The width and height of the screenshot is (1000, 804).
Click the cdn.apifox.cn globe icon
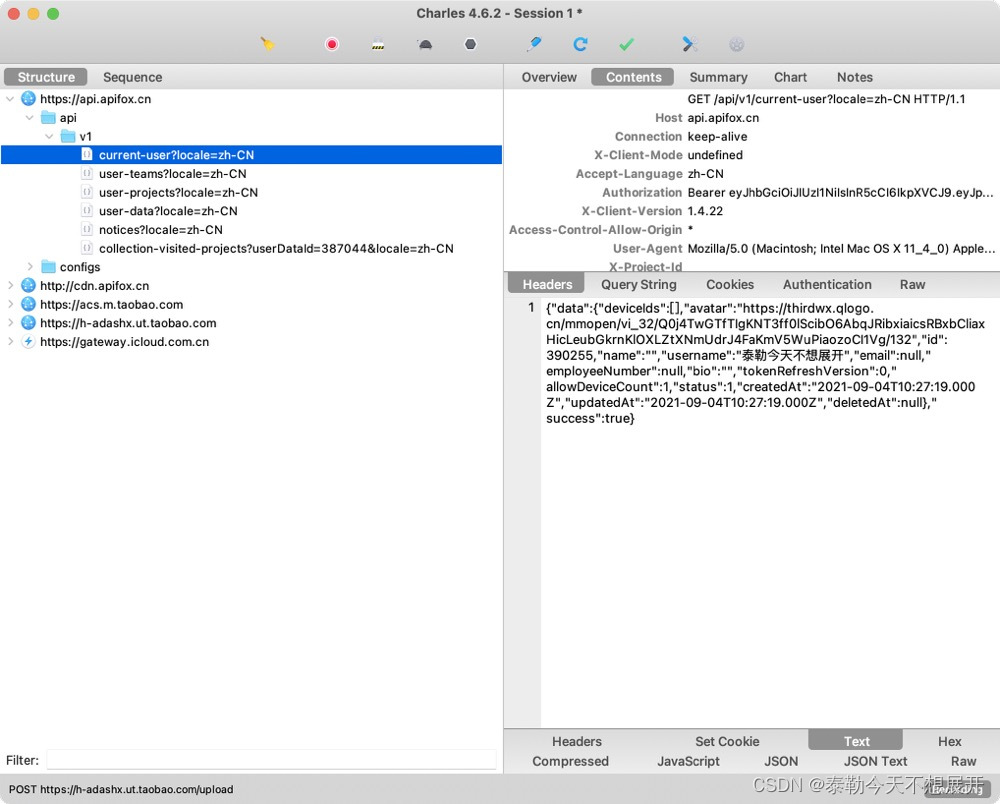pos(28,286)
